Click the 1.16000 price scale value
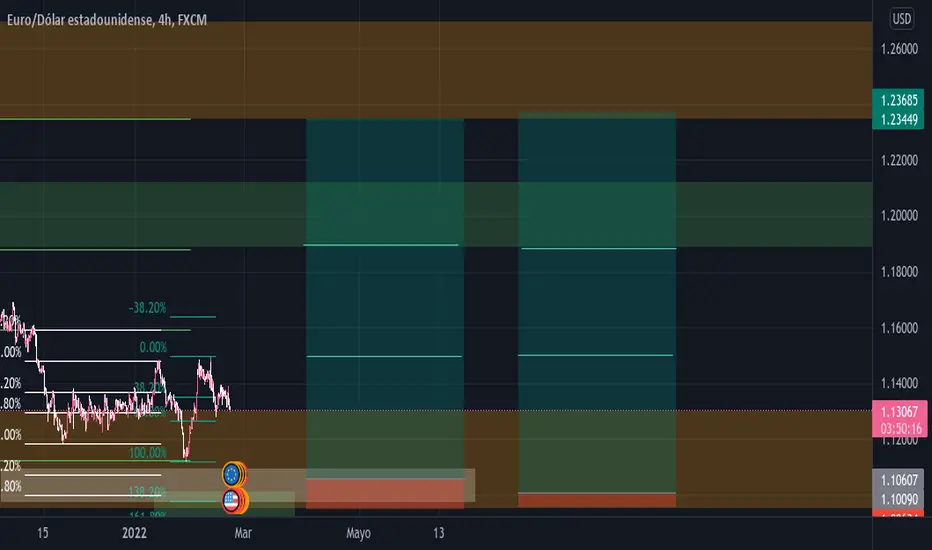 899,328
